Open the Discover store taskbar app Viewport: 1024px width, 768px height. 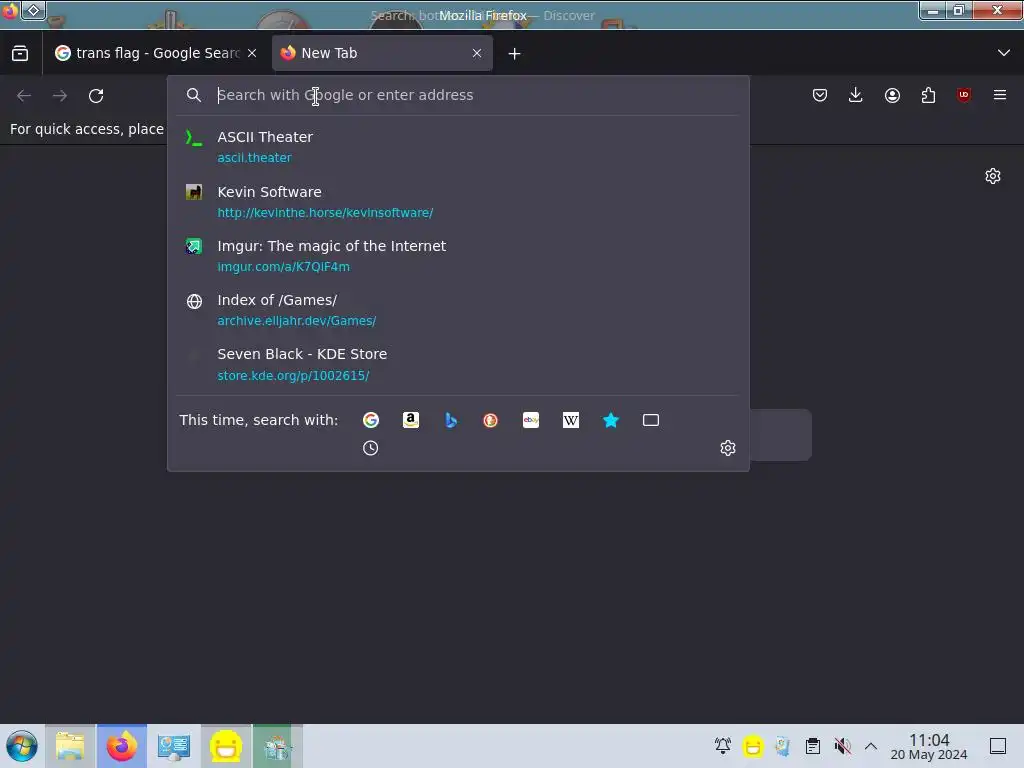click(x=278, y=746)
